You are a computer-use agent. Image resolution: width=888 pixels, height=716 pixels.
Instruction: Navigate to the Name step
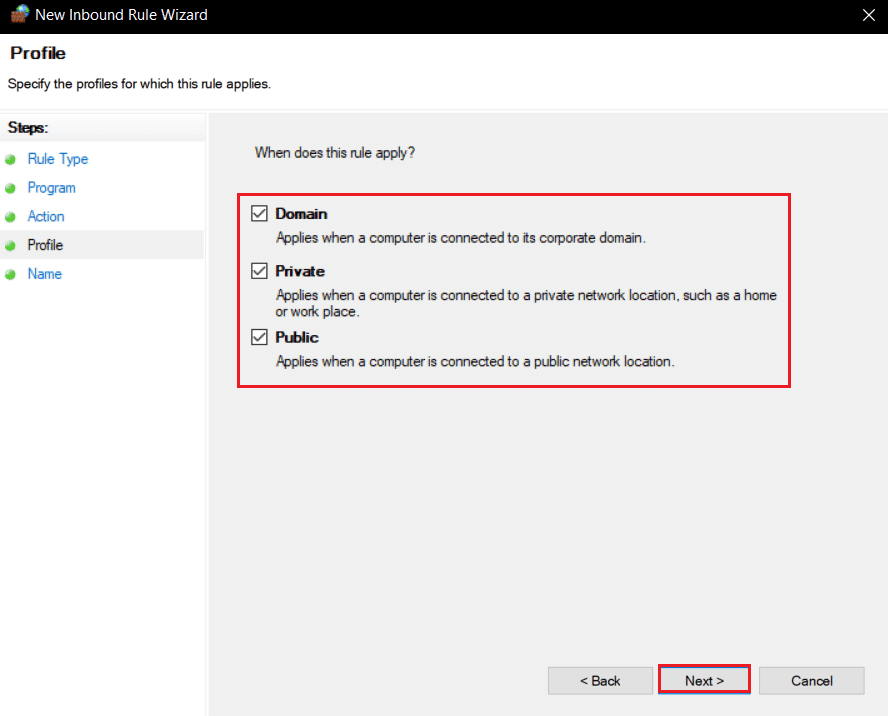click(x=45, y=274)
